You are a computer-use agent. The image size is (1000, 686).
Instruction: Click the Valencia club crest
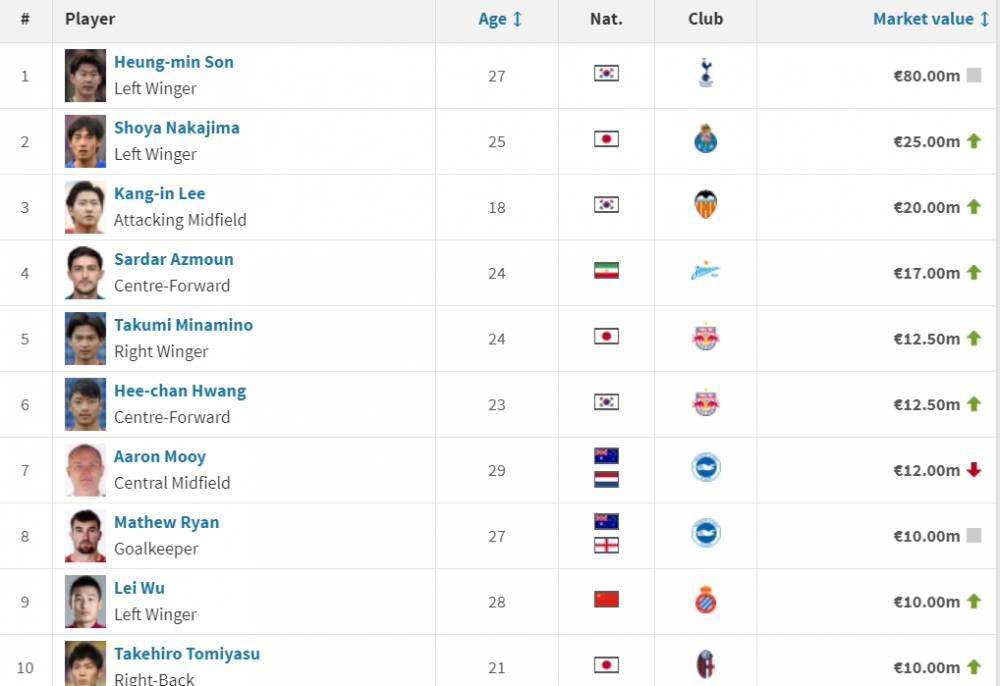705,205
